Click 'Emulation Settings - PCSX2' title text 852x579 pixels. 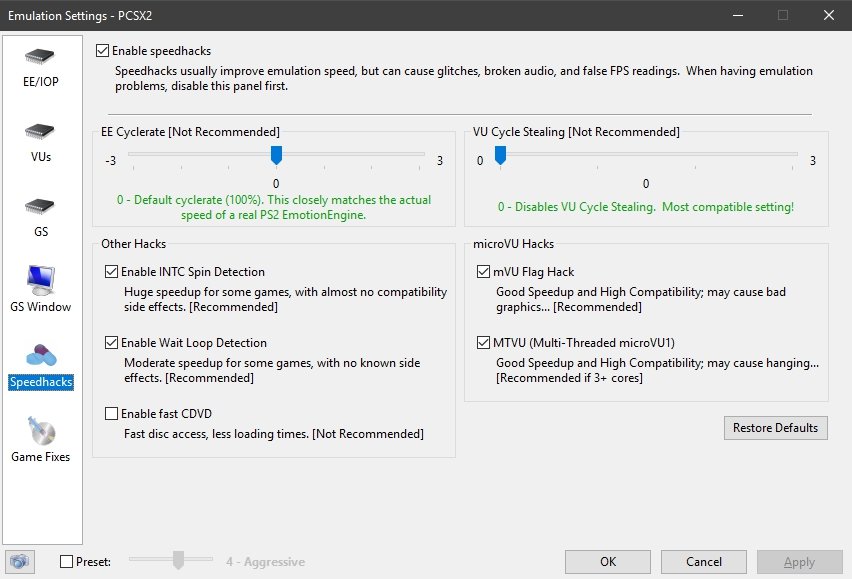click(80, 16)
